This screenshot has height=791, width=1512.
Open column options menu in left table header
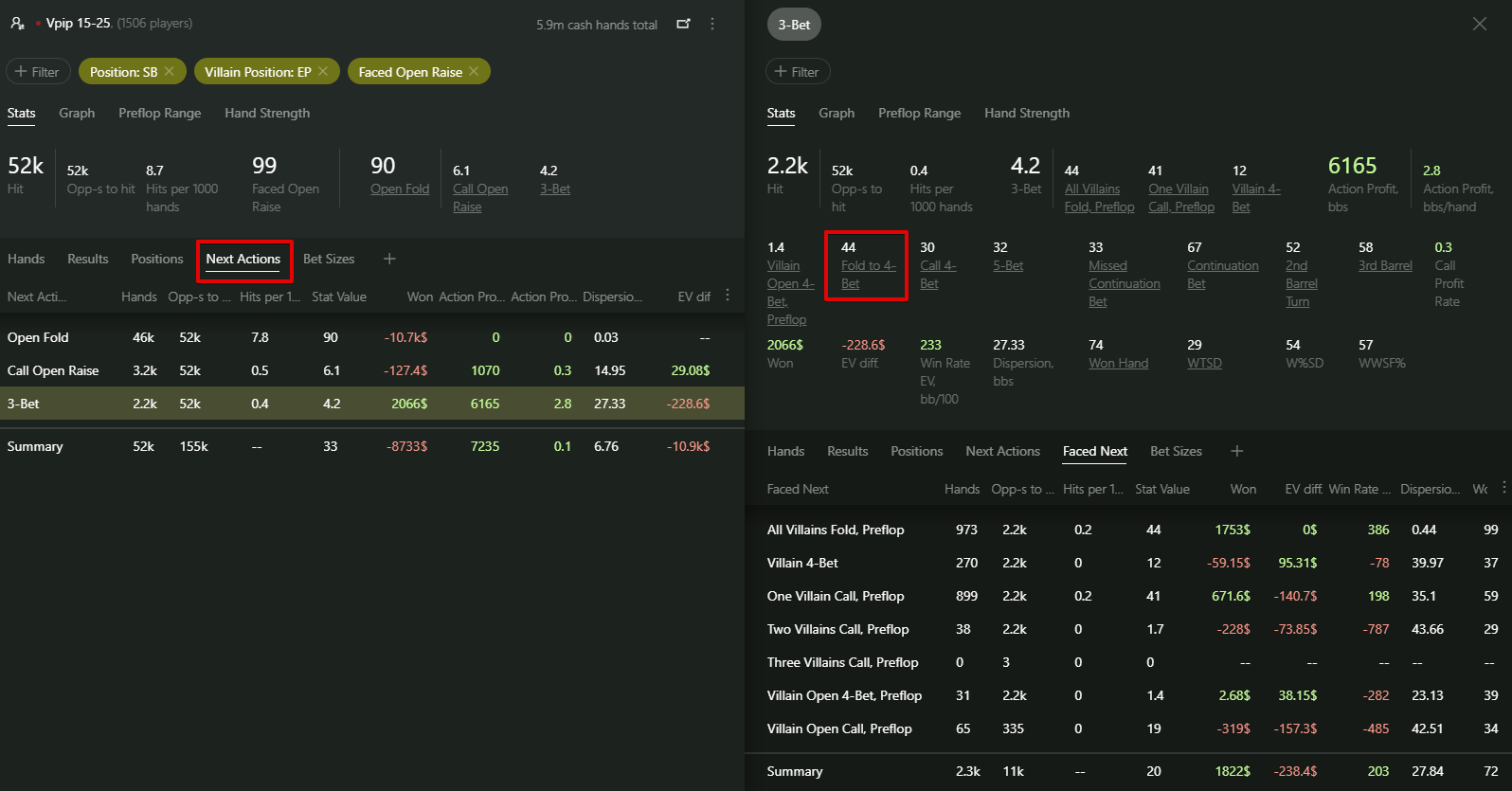(x=728, y=296)
